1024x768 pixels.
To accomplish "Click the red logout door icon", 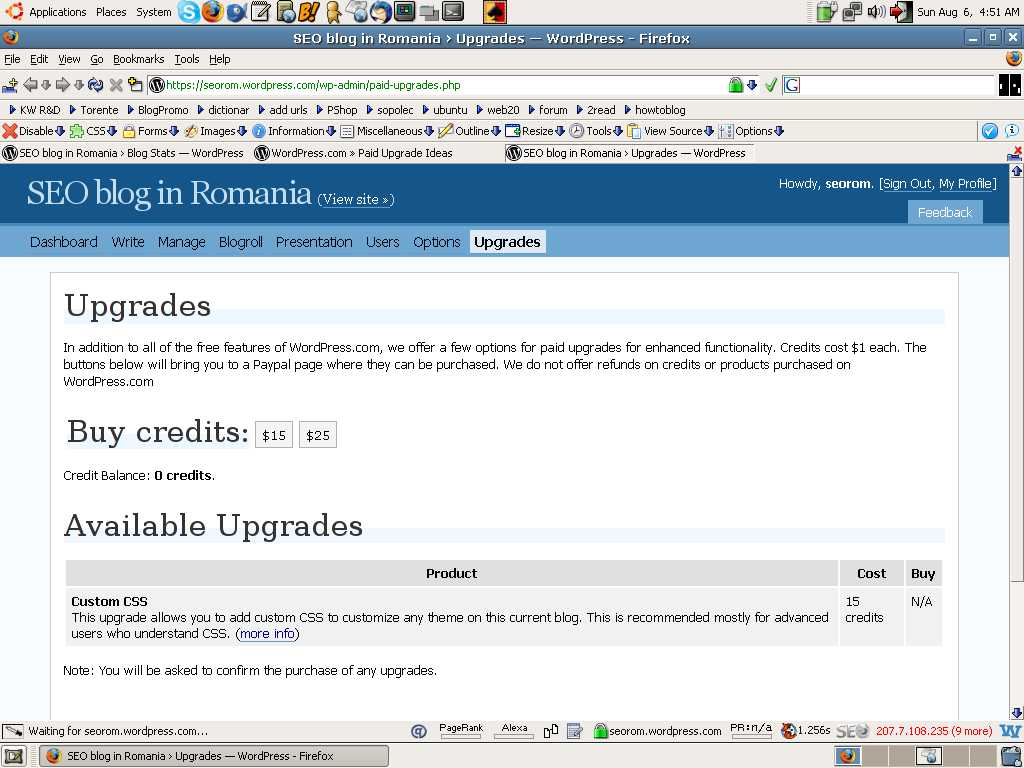I will [x=901, y=12].
